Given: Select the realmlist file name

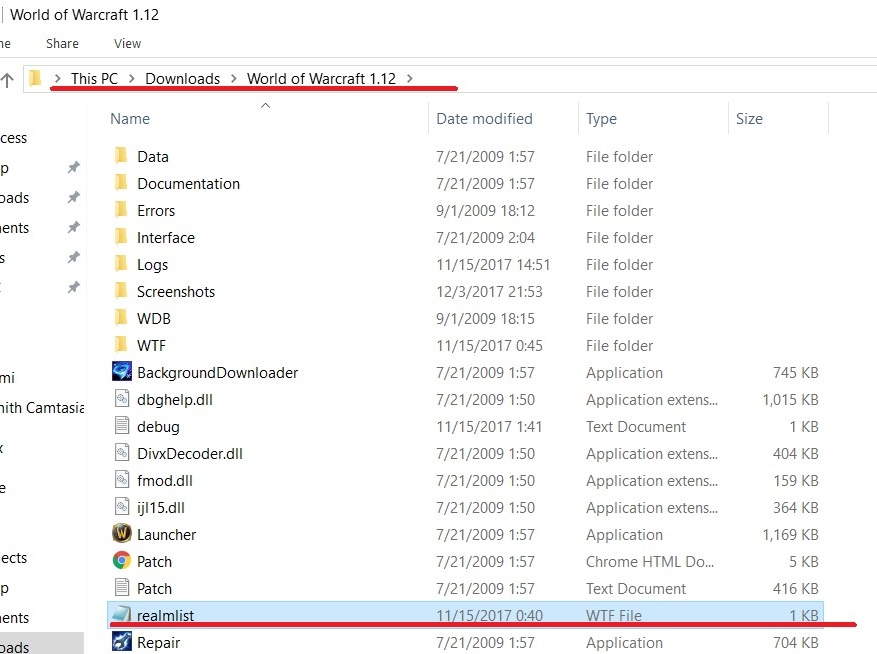Looking at the screenshot, I should [x=166, y=615].
